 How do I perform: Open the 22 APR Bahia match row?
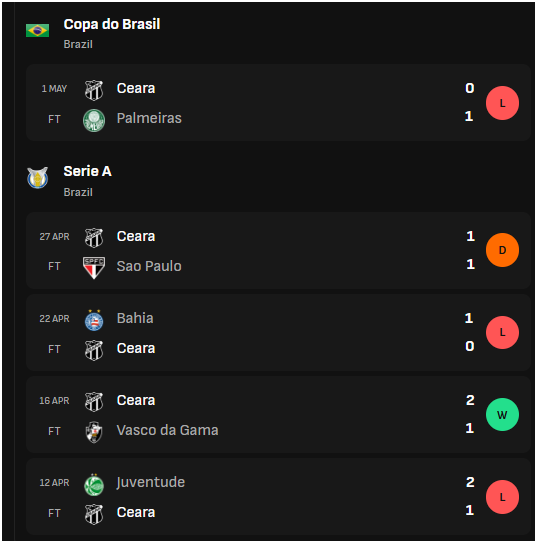(278, 332)
